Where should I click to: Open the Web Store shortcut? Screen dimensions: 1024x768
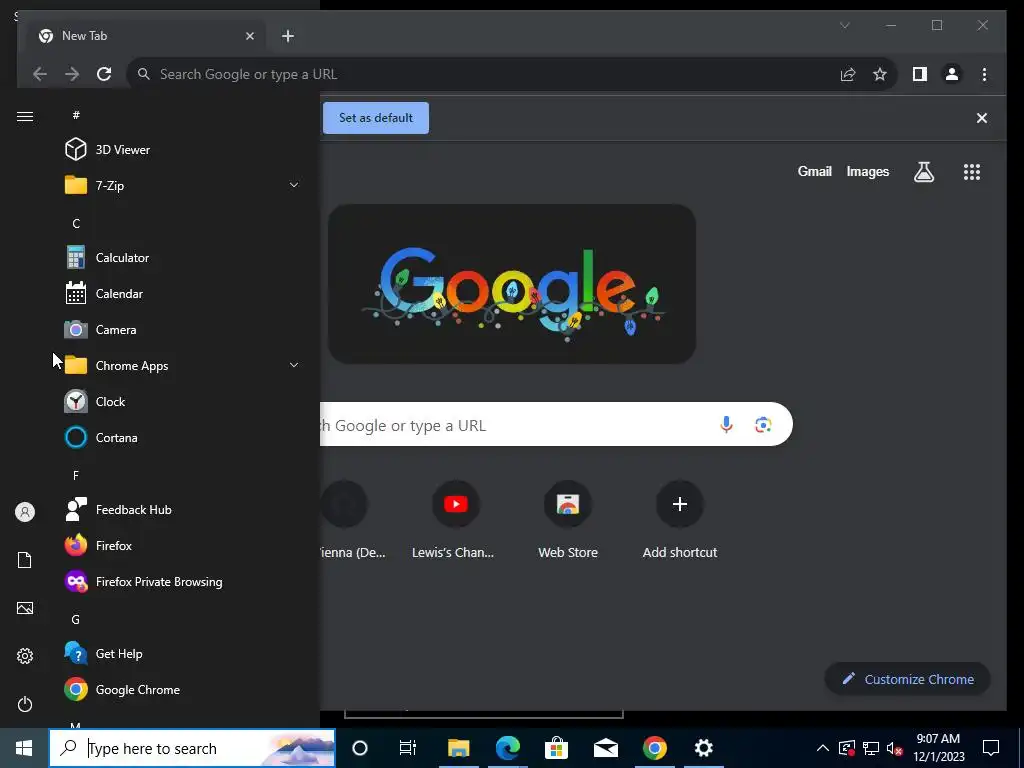click(x=568, y=521)
